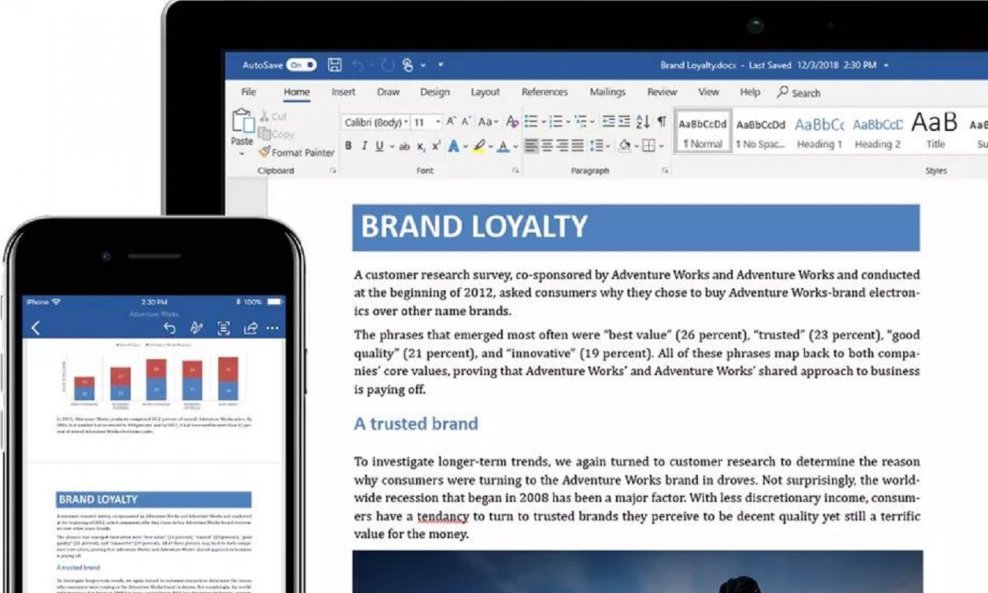Toggle Superscript formatting
988x593 pixels.
tap(435, 146)
